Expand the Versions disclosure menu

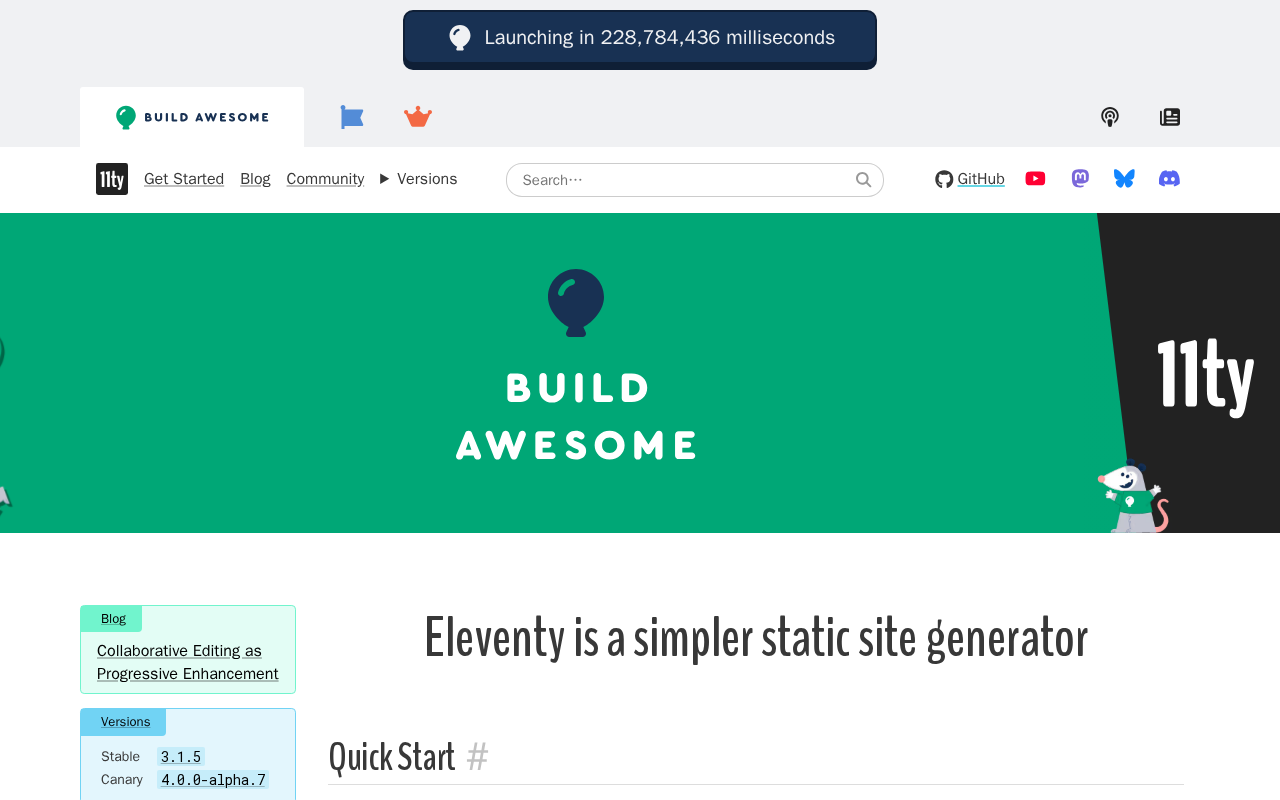[x=419, y=179]
